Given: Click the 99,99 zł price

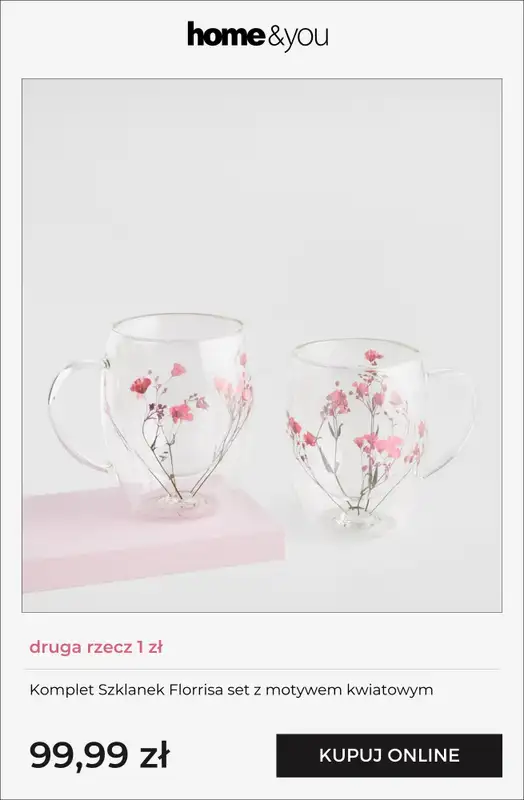Looking at the screenshot, I should point(99,755).
